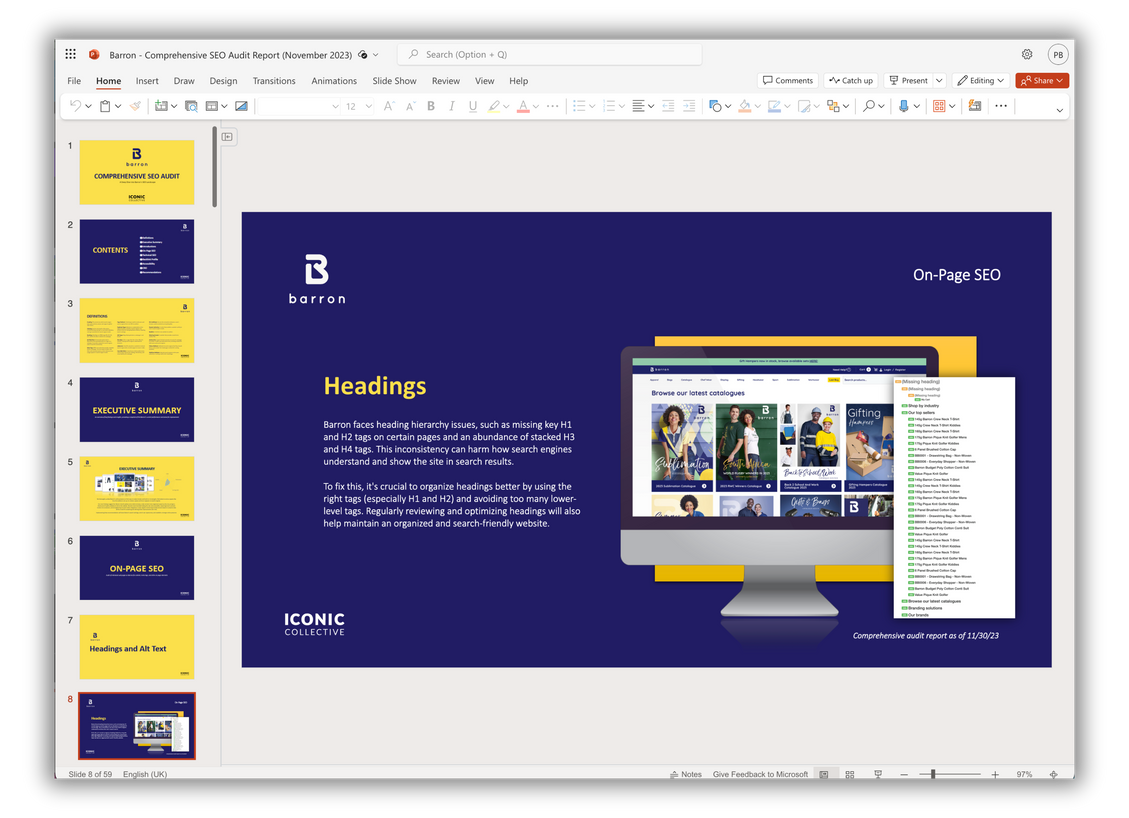
Task: Open the File menu
Action: click(74, 81)
